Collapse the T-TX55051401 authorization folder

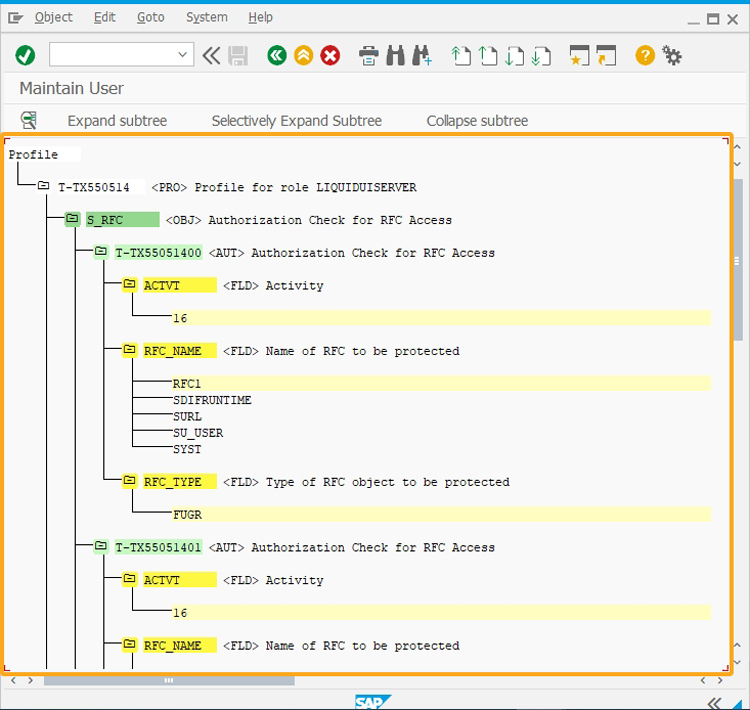[101, 545]
